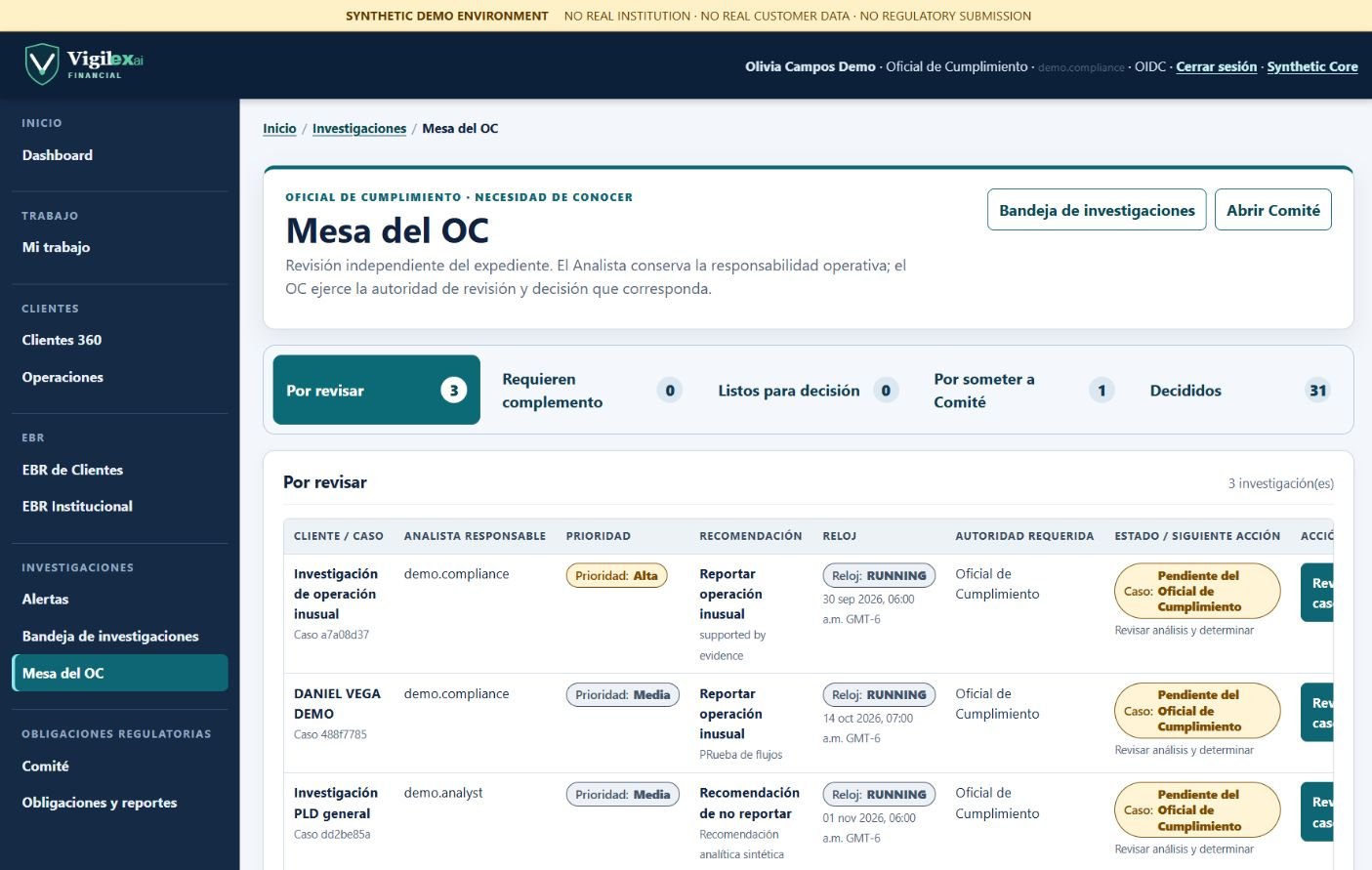The height and width of the screenshot is (870, 1372).
Task: Go to Clientes 360
Action: (x=62, y=340)
